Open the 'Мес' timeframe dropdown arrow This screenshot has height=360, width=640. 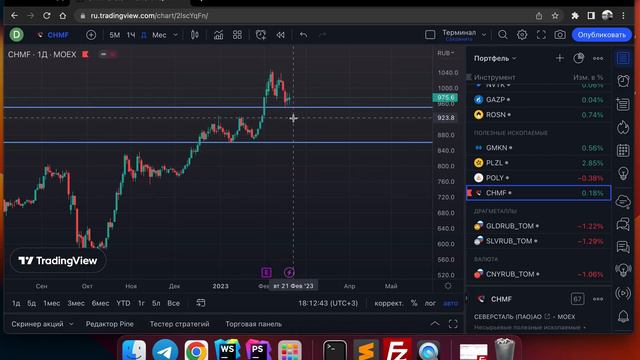click(x=175, y=35)
